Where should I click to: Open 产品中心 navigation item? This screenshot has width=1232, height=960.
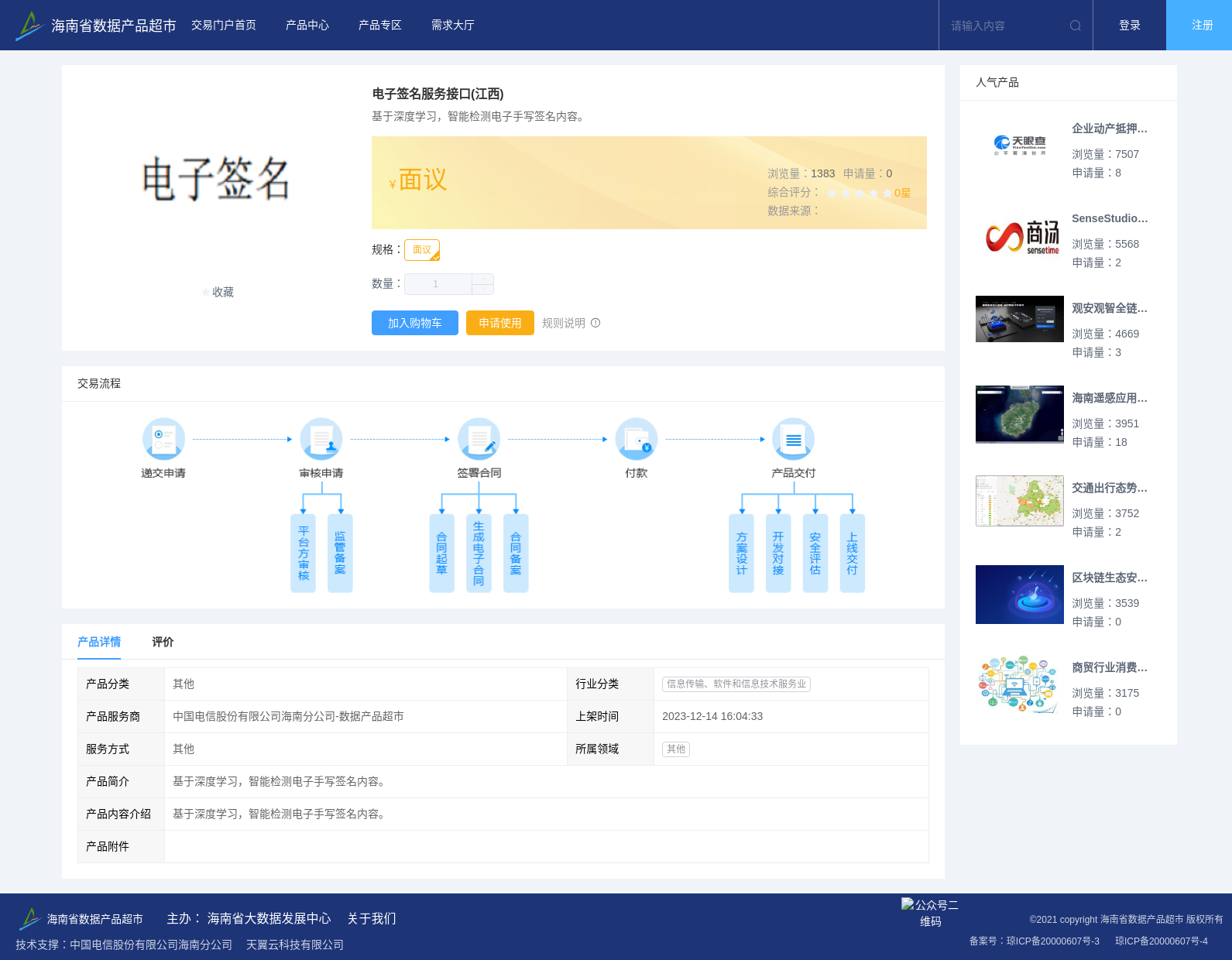click(307, 26)
